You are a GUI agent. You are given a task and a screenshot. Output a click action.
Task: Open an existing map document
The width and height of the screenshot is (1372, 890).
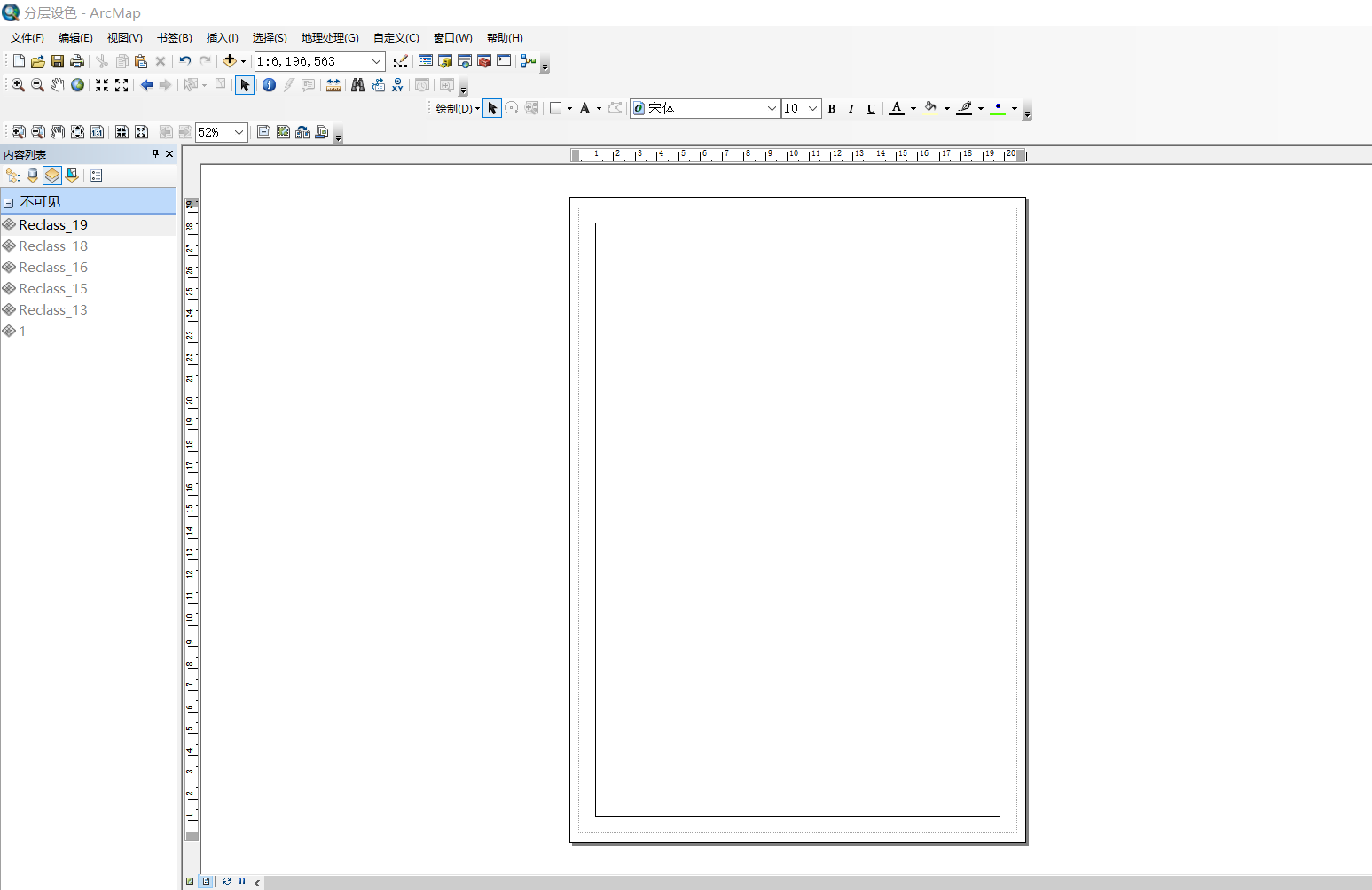click(37, 61)
